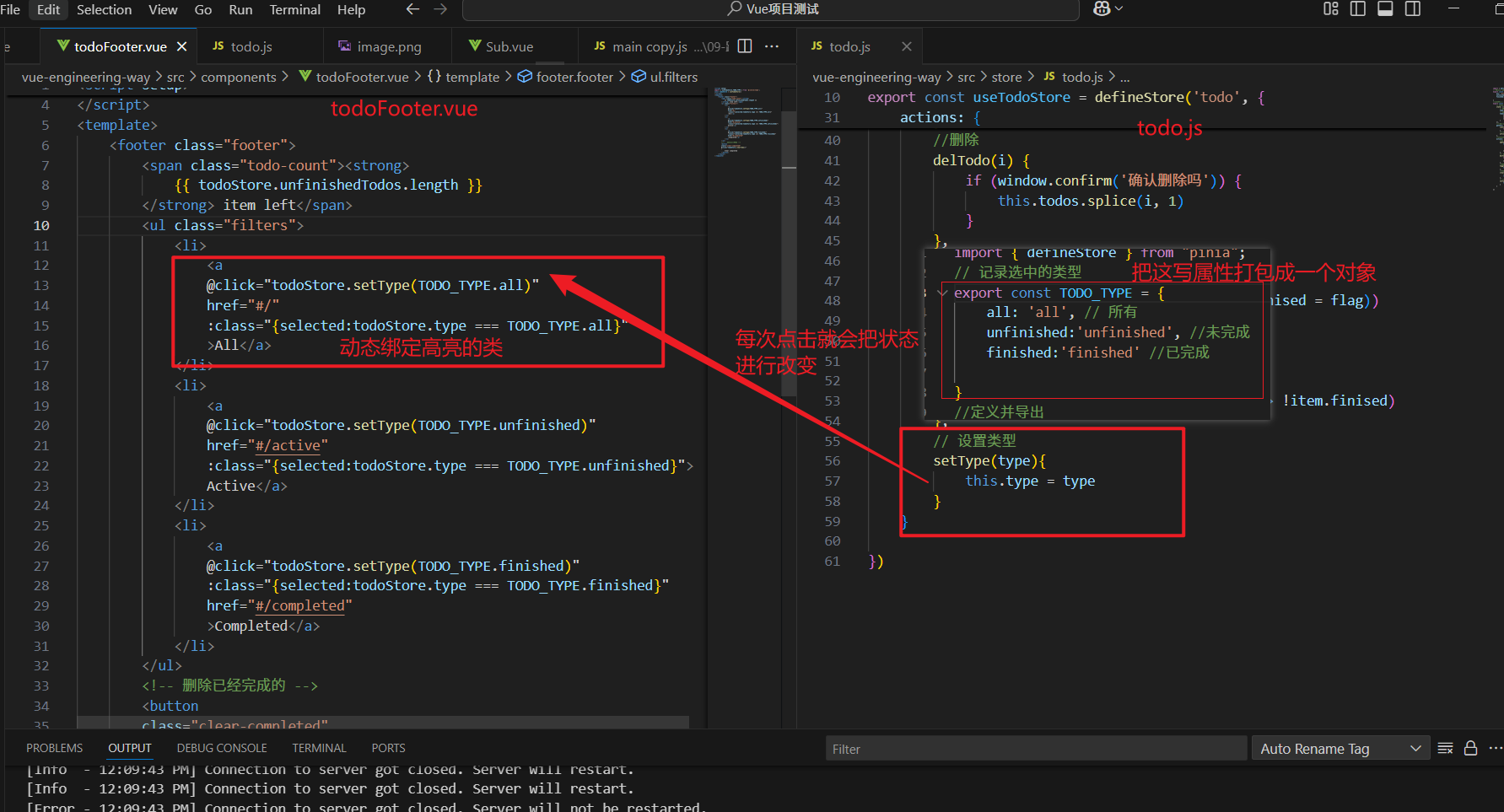Click the 'this.todos.splice(i, 1)' code line

pyautogui.click(x=1091, y=201)
